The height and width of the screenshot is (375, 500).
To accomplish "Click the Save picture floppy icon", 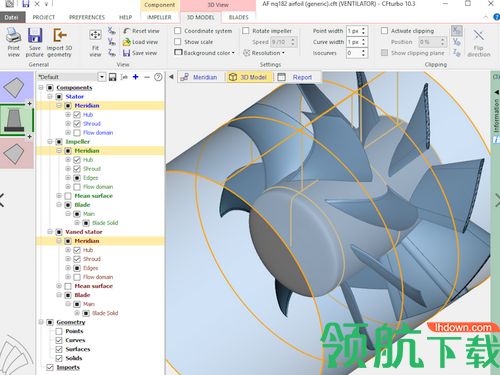I will coord(35,35).
